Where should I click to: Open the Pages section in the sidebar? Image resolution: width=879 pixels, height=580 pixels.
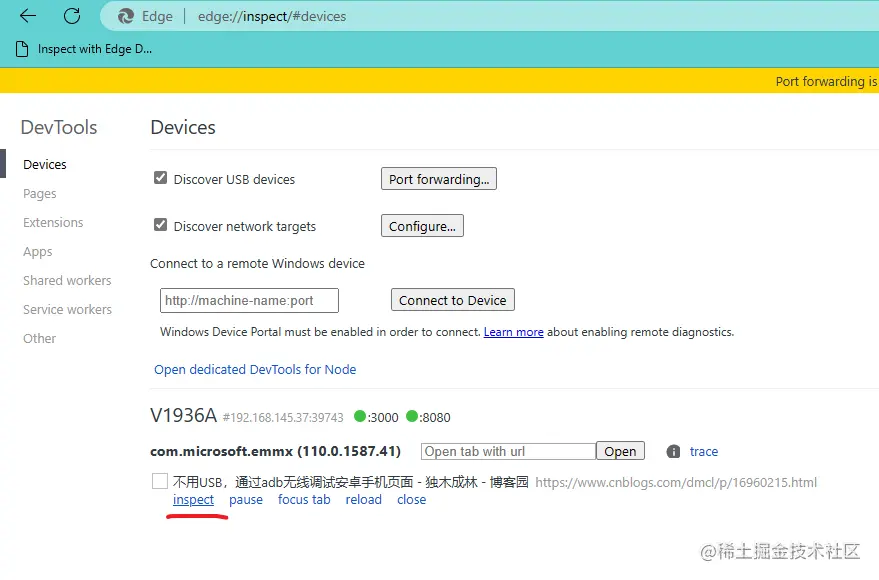pyautogui.click(x=39, y=193)
